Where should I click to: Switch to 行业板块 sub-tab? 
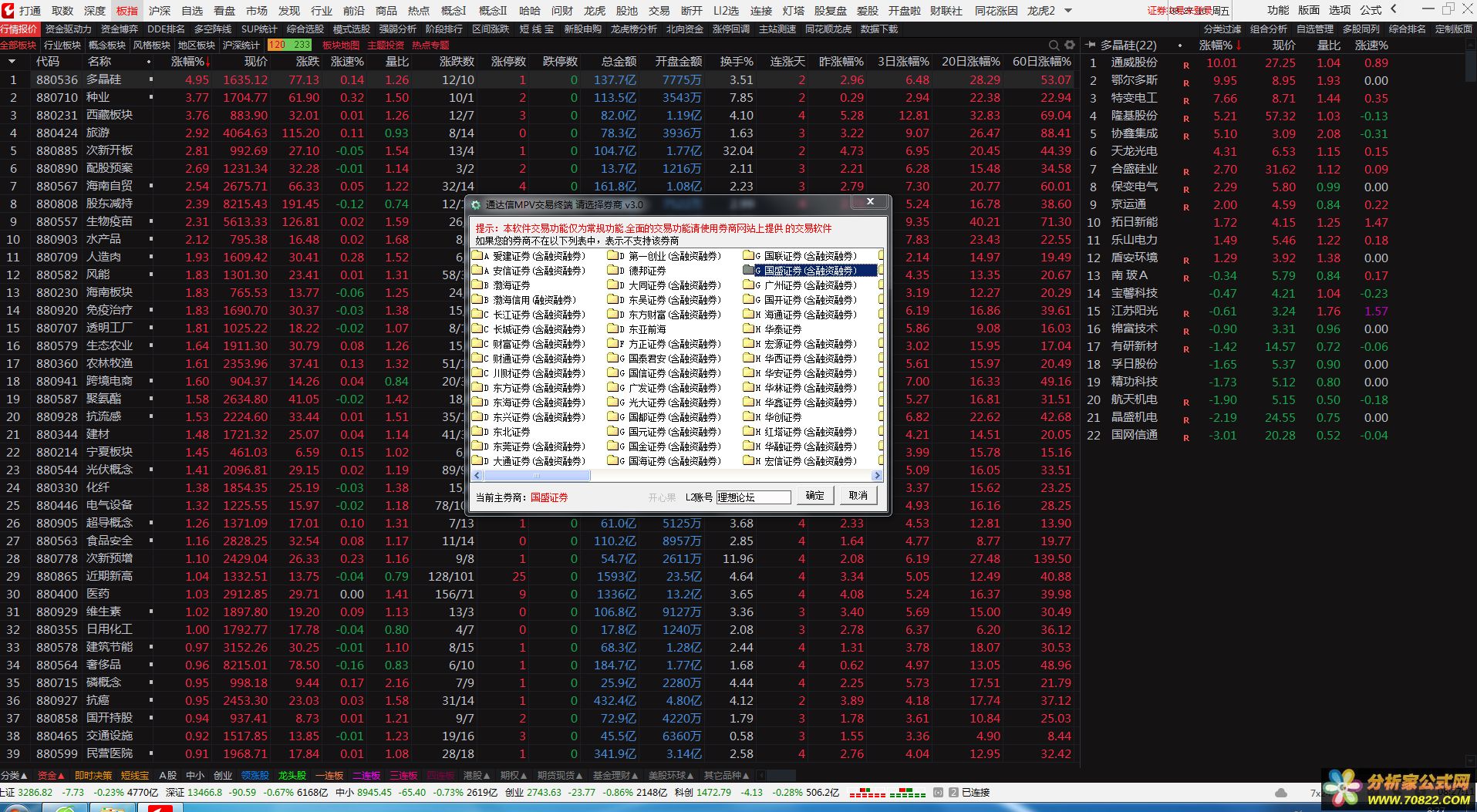(x=62, y=45)
